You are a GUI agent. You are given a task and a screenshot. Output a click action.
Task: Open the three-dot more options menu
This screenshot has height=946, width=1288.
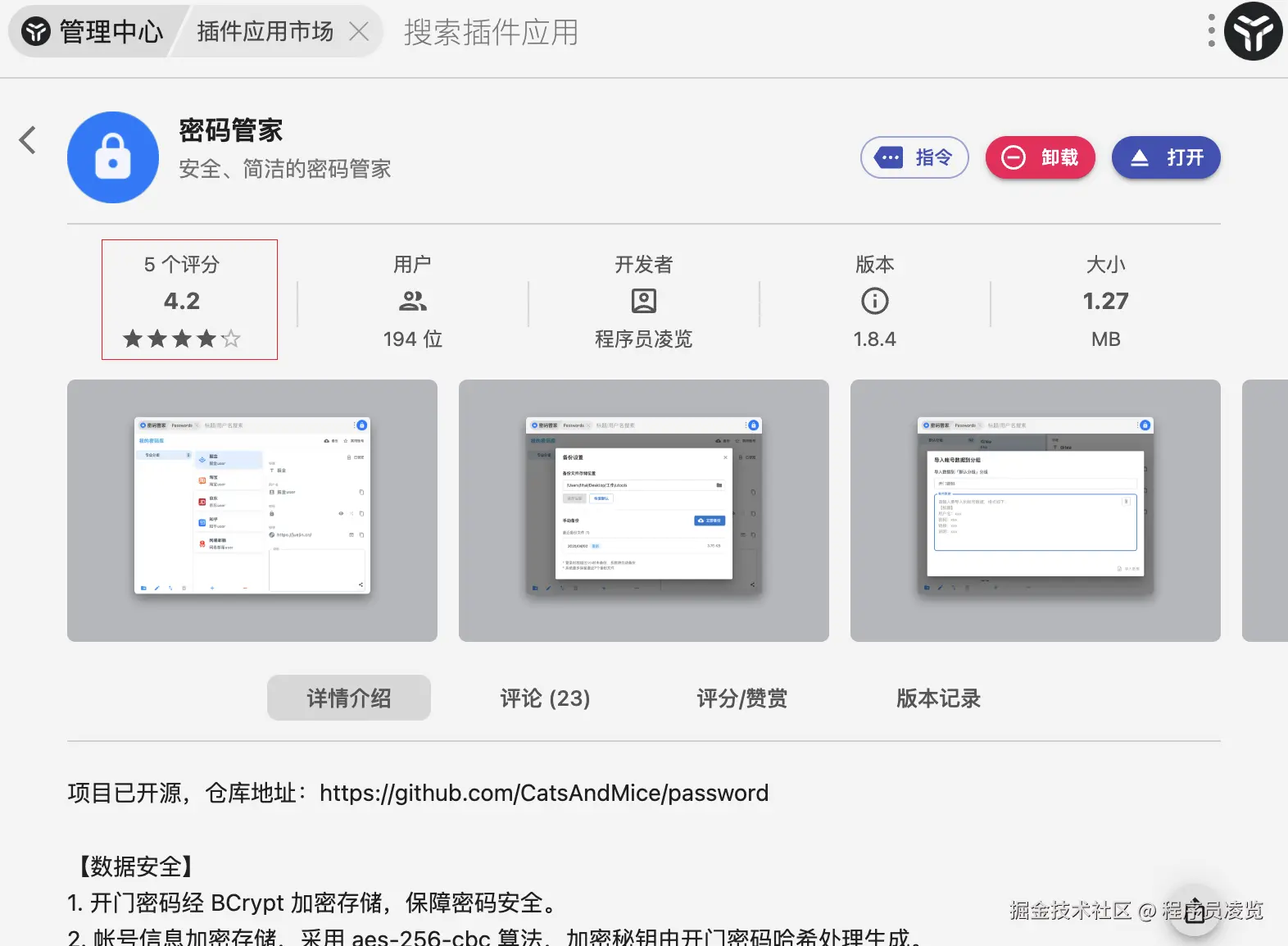[1211, 31]
